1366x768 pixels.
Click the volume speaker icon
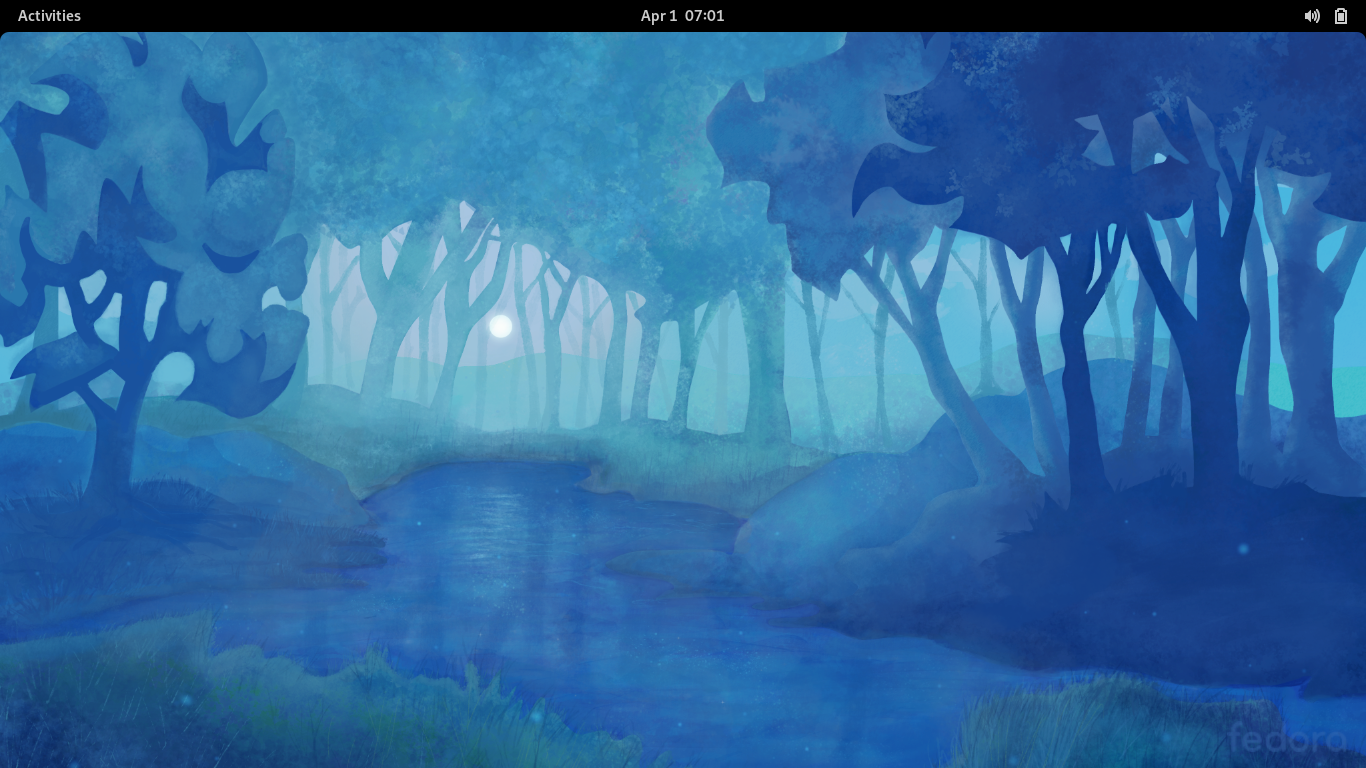coord(1311,16)
